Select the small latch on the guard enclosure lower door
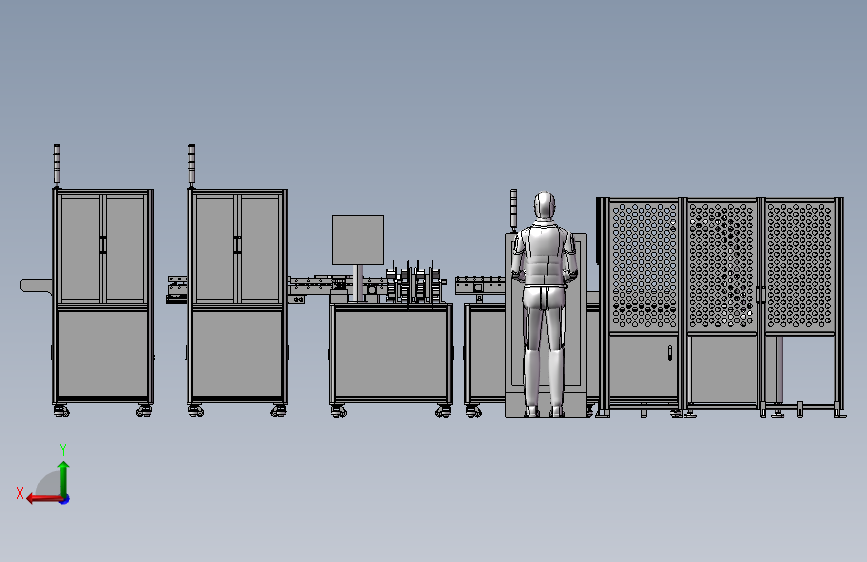Image resolution: width=867 pixels, height=562 pixels. (x=670, y=353)
